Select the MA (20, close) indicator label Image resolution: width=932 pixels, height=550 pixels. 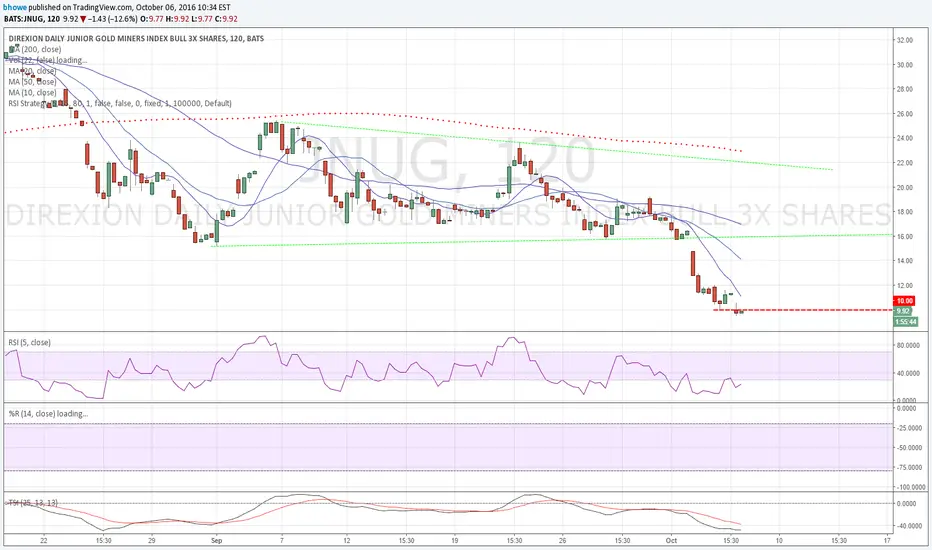(x=32, y=71)
